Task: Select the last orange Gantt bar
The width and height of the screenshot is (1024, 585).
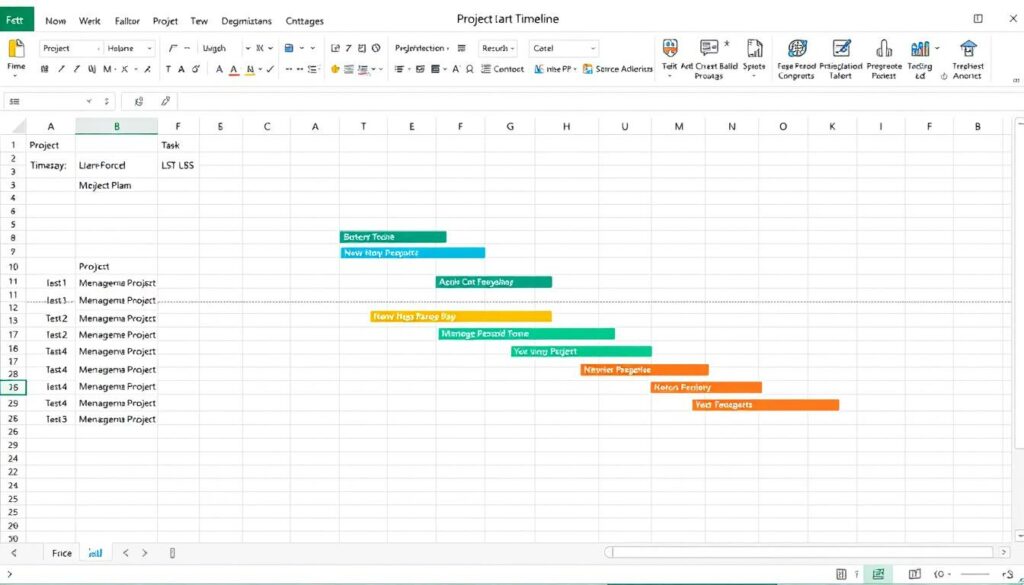Action: click(765, 405)
